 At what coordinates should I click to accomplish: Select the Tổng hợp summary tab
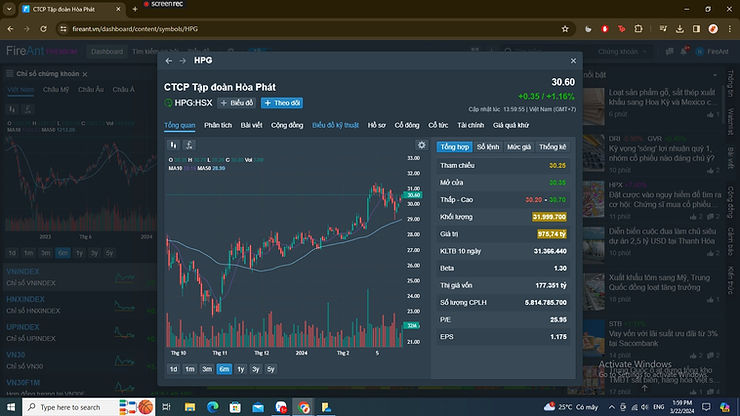tap(454, 147)
